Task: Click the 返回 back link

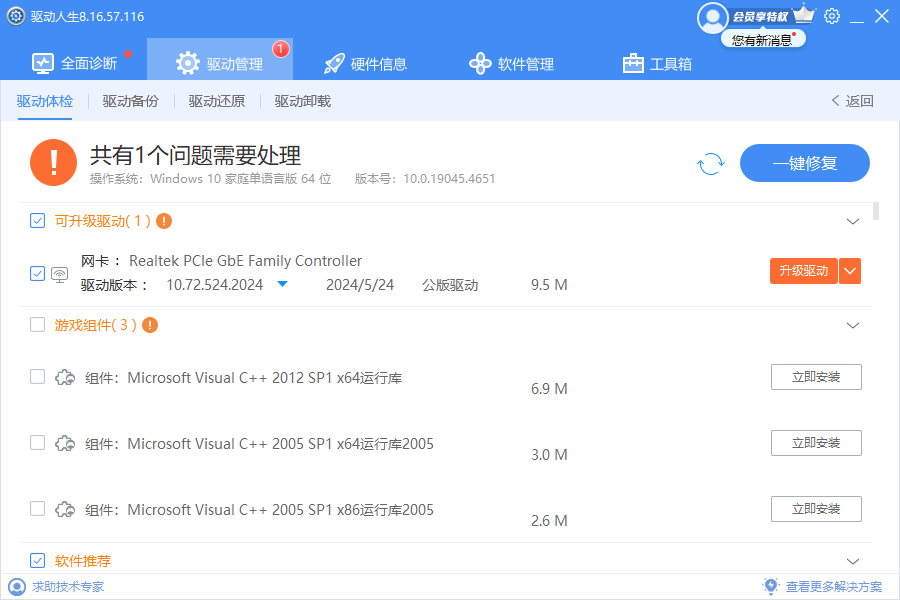Action: click(852, 101)
